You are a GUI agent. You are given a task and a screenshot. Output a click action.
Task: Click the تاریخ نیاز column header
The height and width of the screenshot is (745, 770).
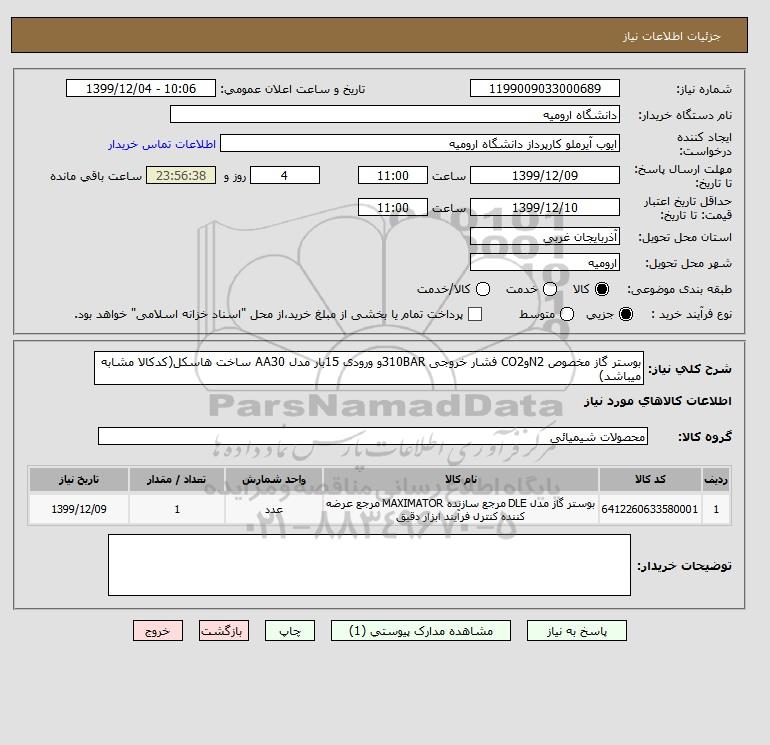pos(79,479)
